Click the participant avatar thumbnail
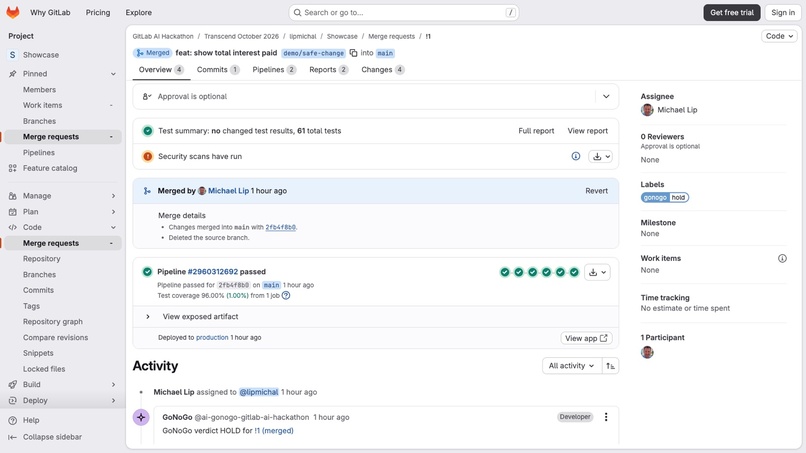 647,352
